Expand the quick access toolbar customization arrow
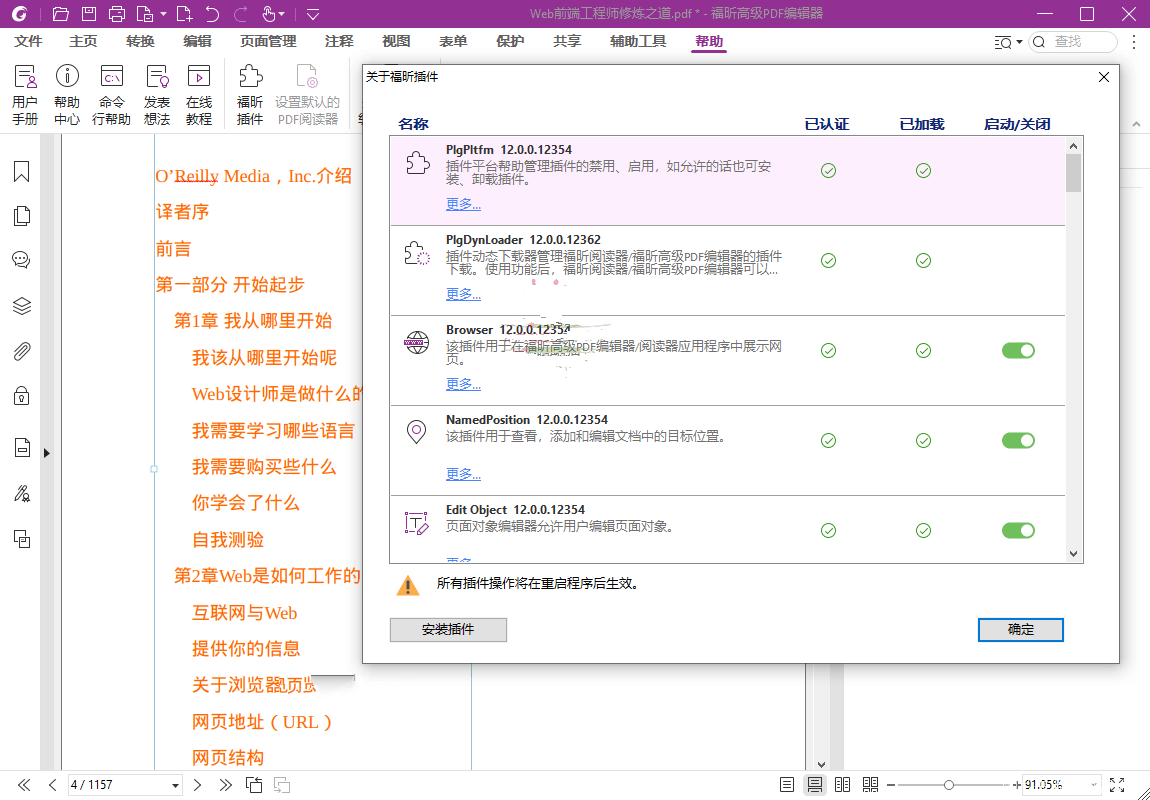The width and height of the screenshot is (1150, 800). (x=313, y=14)
